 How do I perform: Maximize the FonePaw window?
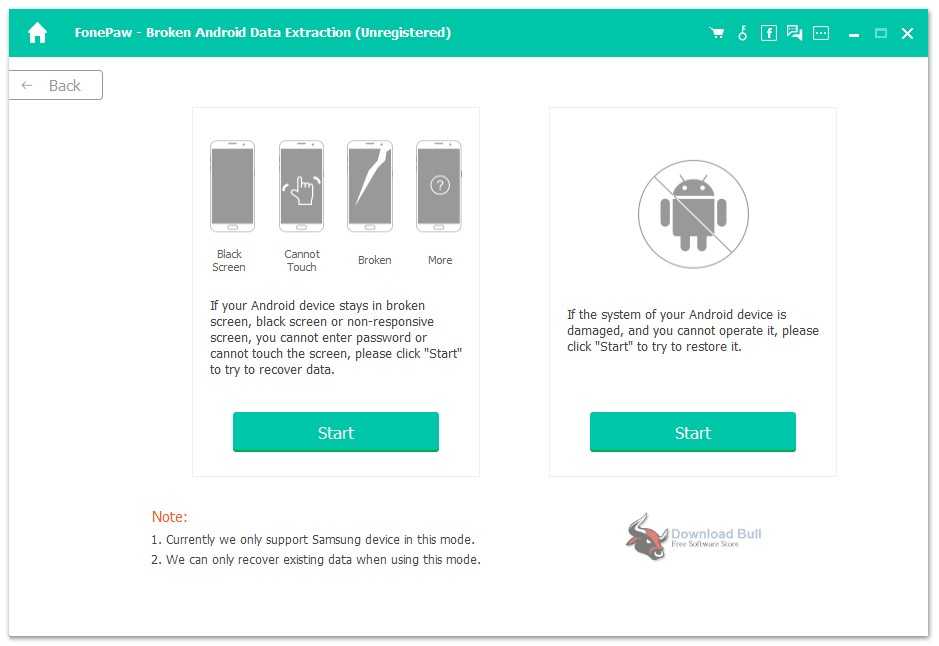pos(881,33)
